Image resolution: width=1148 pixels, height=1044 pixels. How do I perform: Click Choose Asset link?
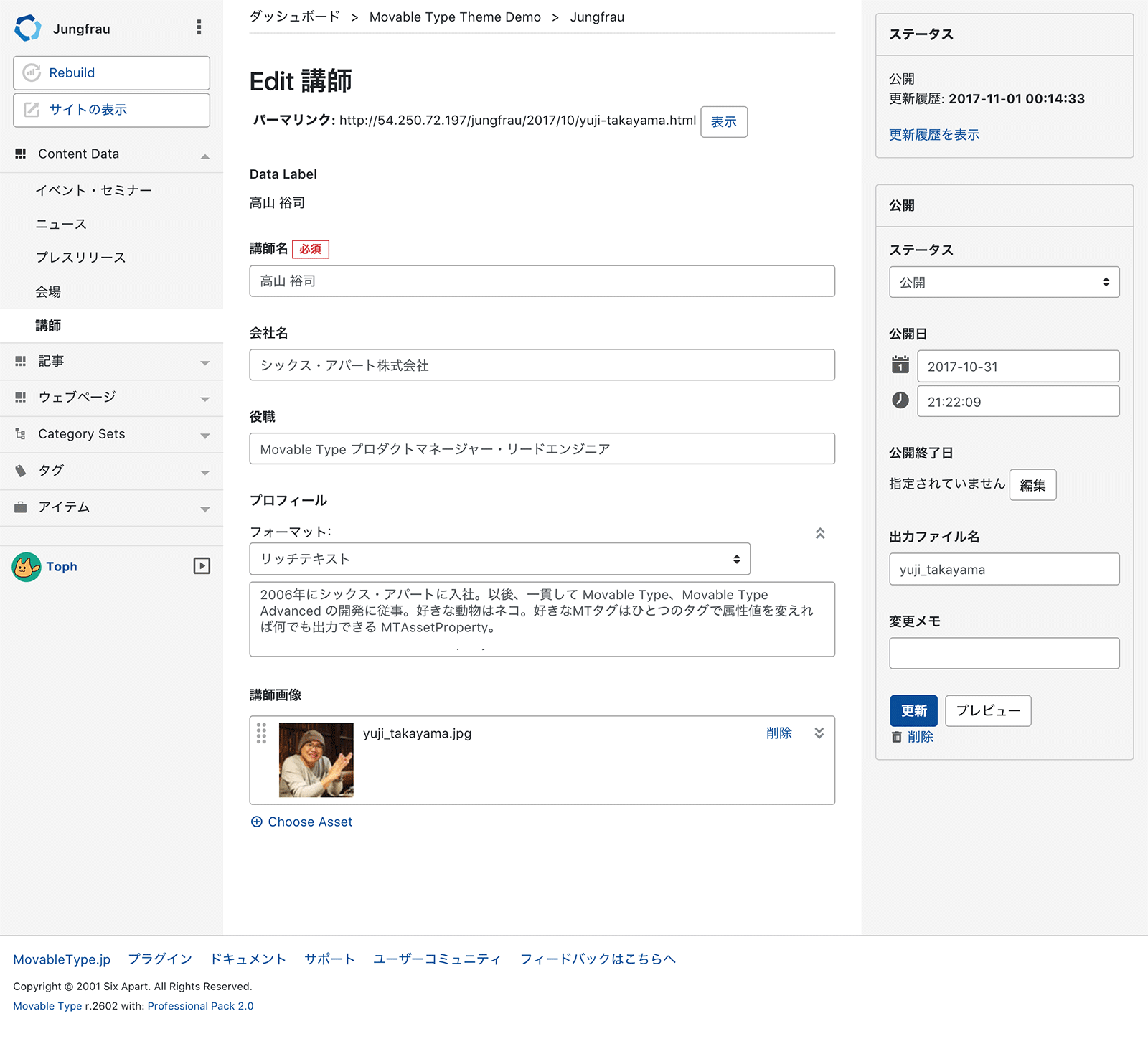pyautogui.click(x=302, y=822)
